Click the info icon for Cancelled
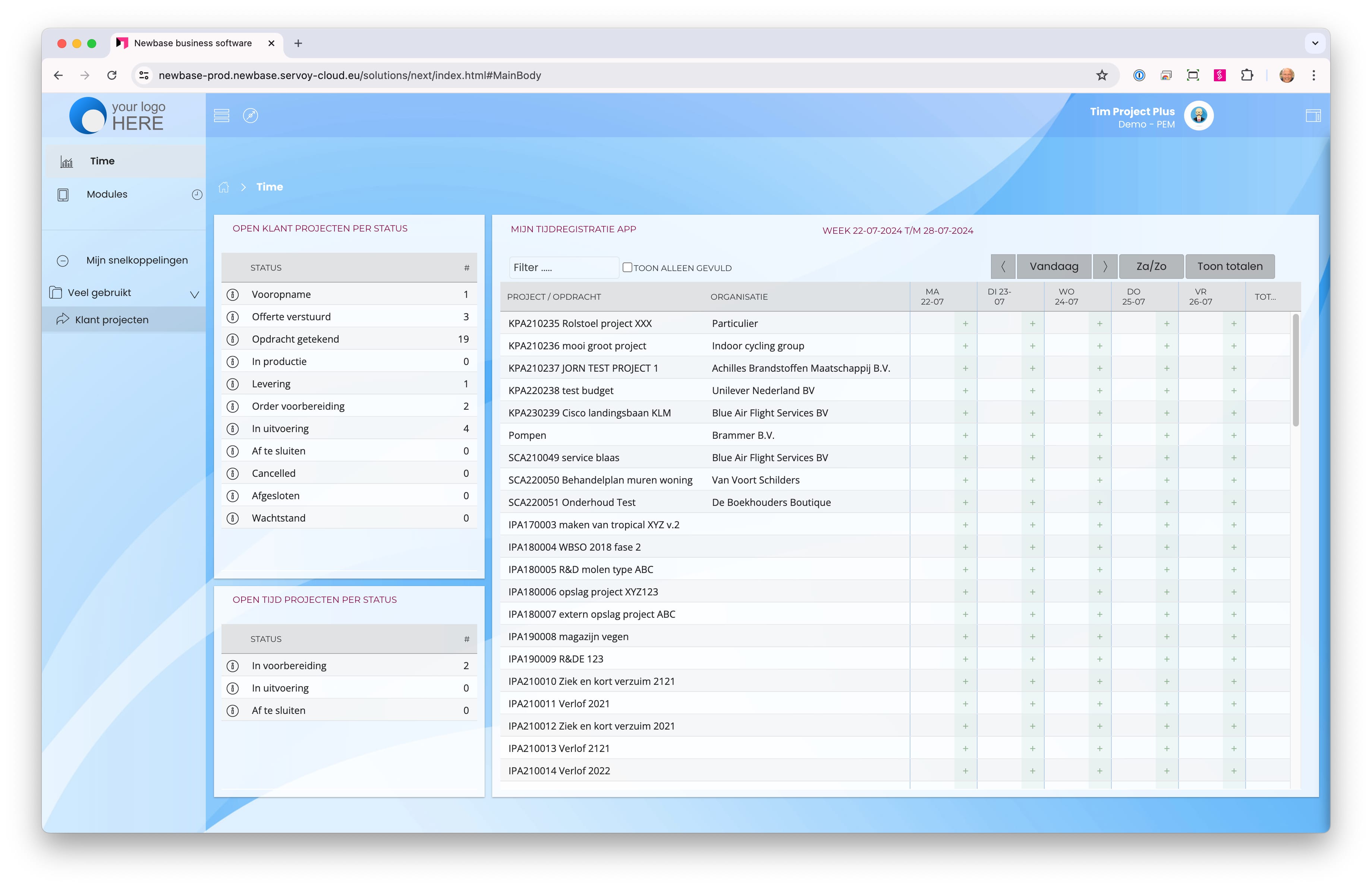The height and width of the screenshot is (888, 1372). point(233,474)
